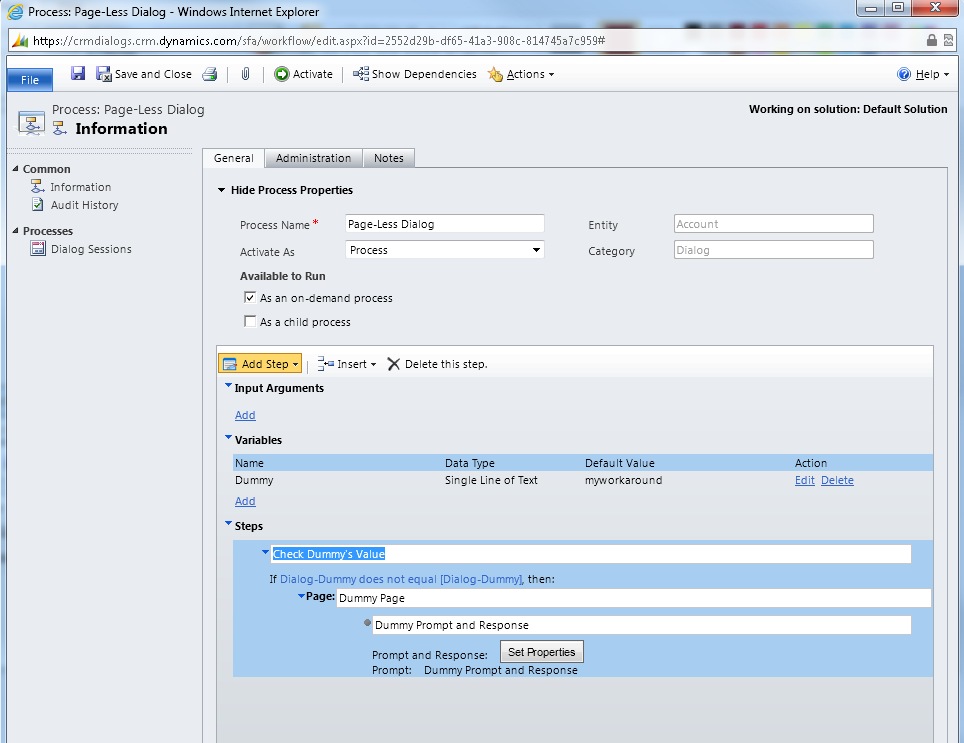Click the Edit link for Dummy variable
This screenshot has height=743, width=964.
pos(804,480)
